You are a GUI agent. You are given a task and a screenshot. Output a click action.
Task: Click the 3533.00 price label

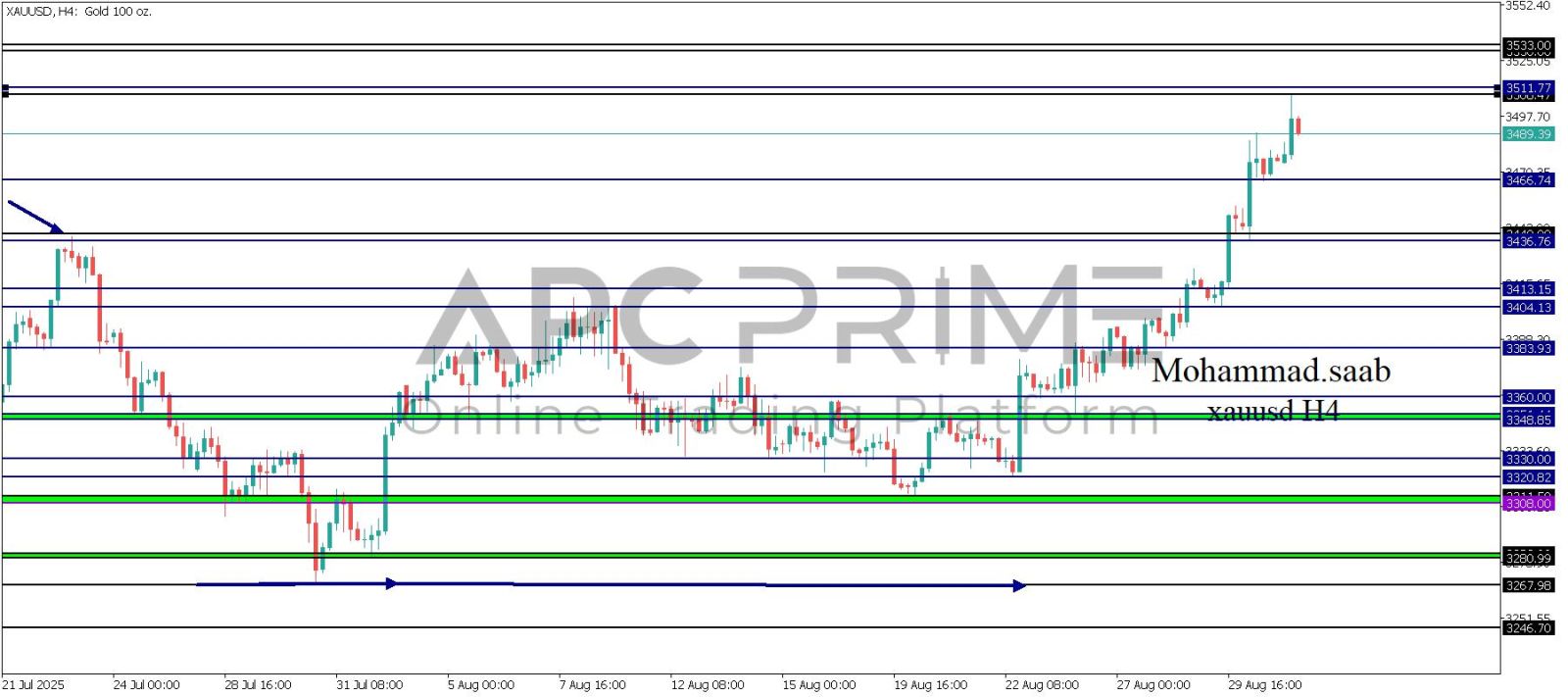[1528, 46]
